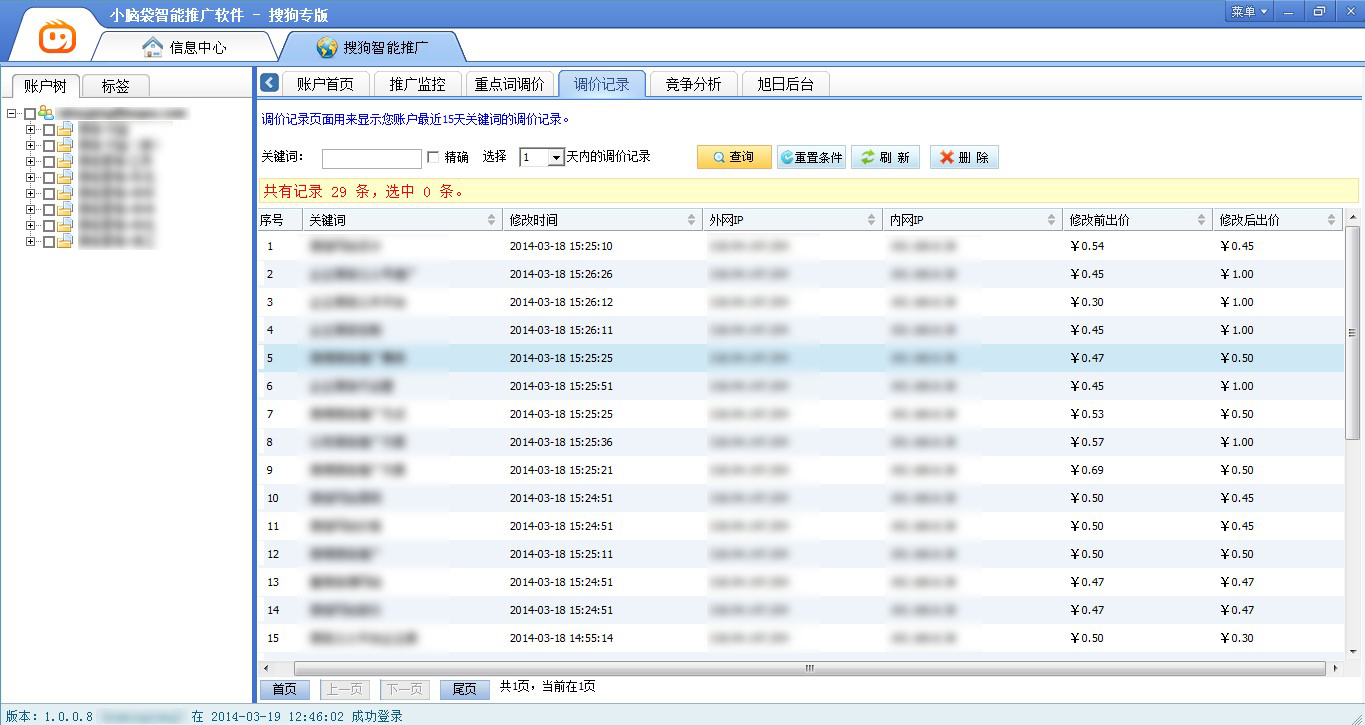1365x725 pixels.
Task: Click the 删除 delete button
Action: [964, 158]
